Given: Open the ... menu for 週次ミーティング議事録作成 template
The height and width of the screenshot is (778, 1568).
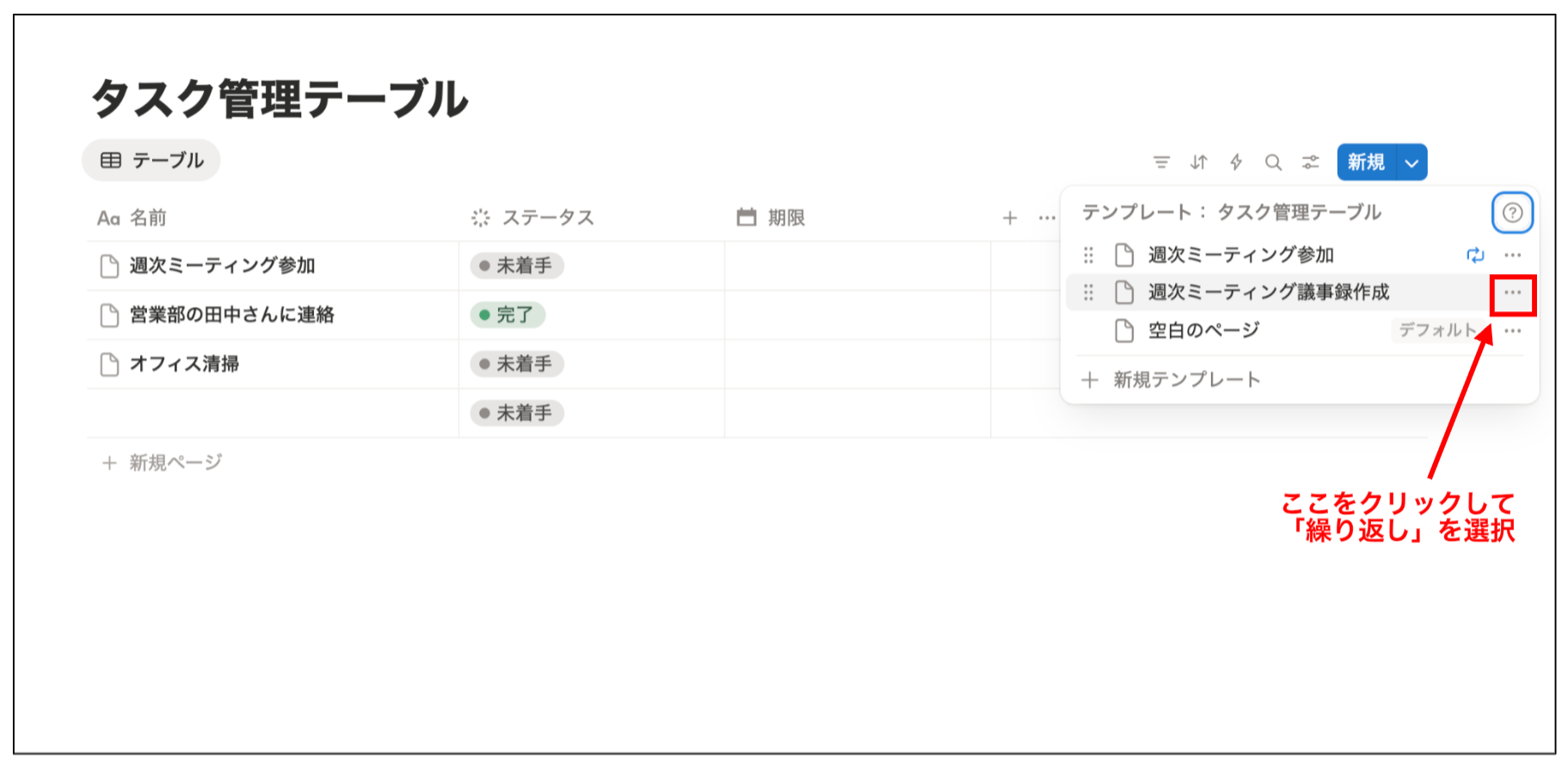Looking at the screenshot, I should (x=1512, y=293).
